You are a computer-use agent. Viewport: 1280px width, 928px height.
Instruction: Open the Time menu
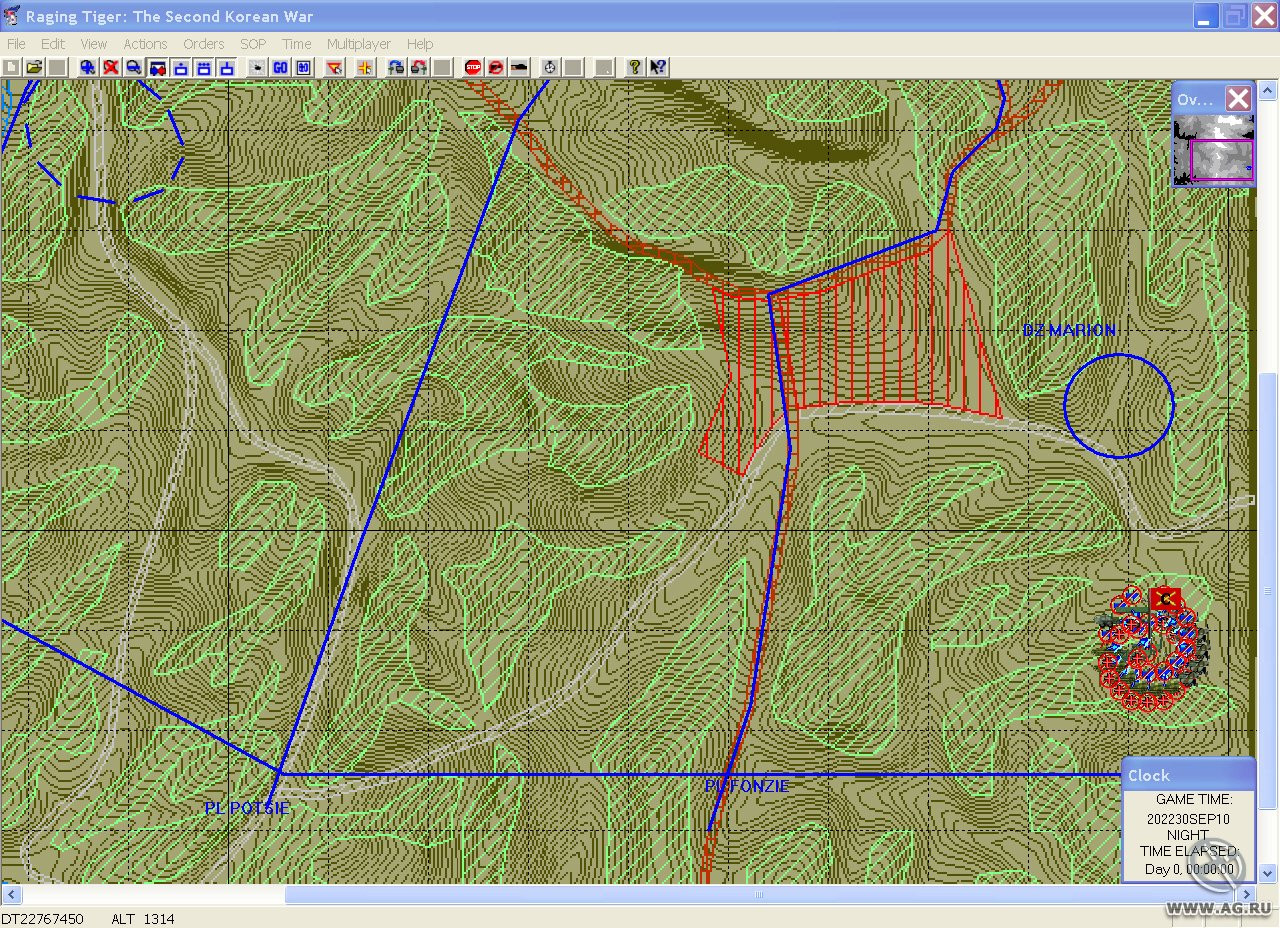click(297, 44)
